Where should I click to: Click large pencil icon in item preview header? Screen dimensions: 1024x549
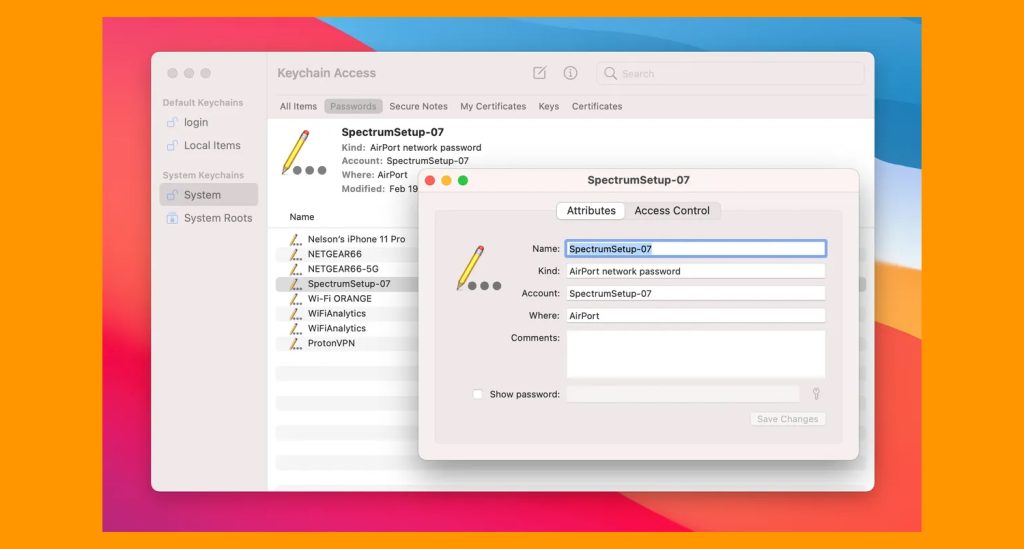pos(304,153)
